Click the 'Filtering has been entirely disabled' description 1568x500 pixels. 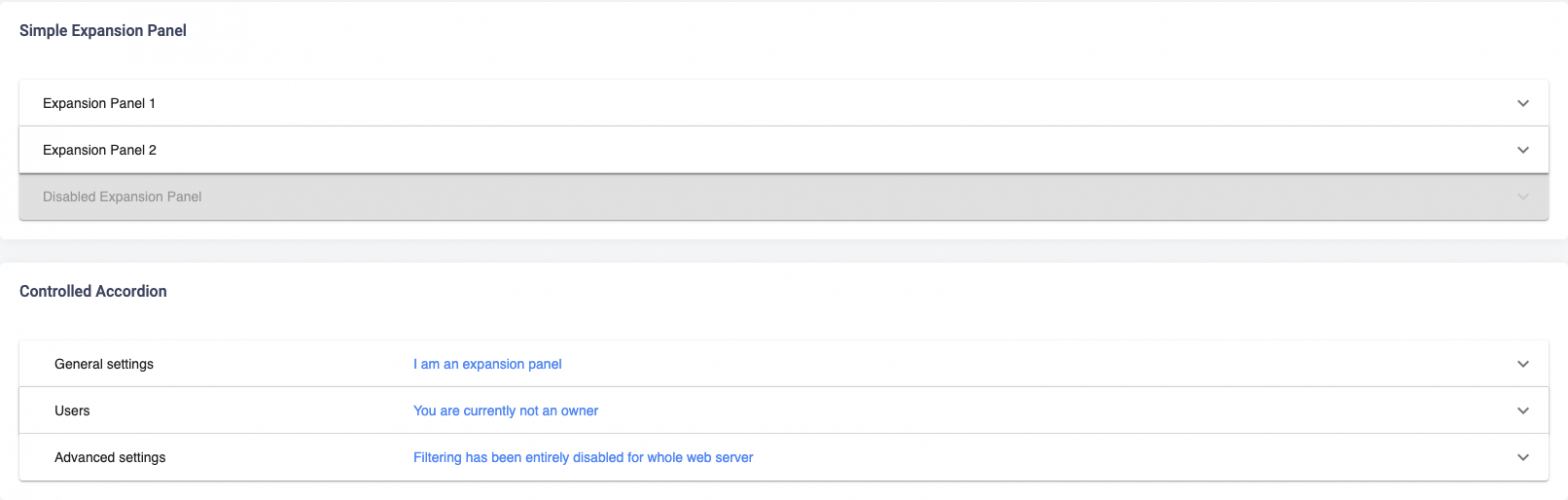coord(582,457)
